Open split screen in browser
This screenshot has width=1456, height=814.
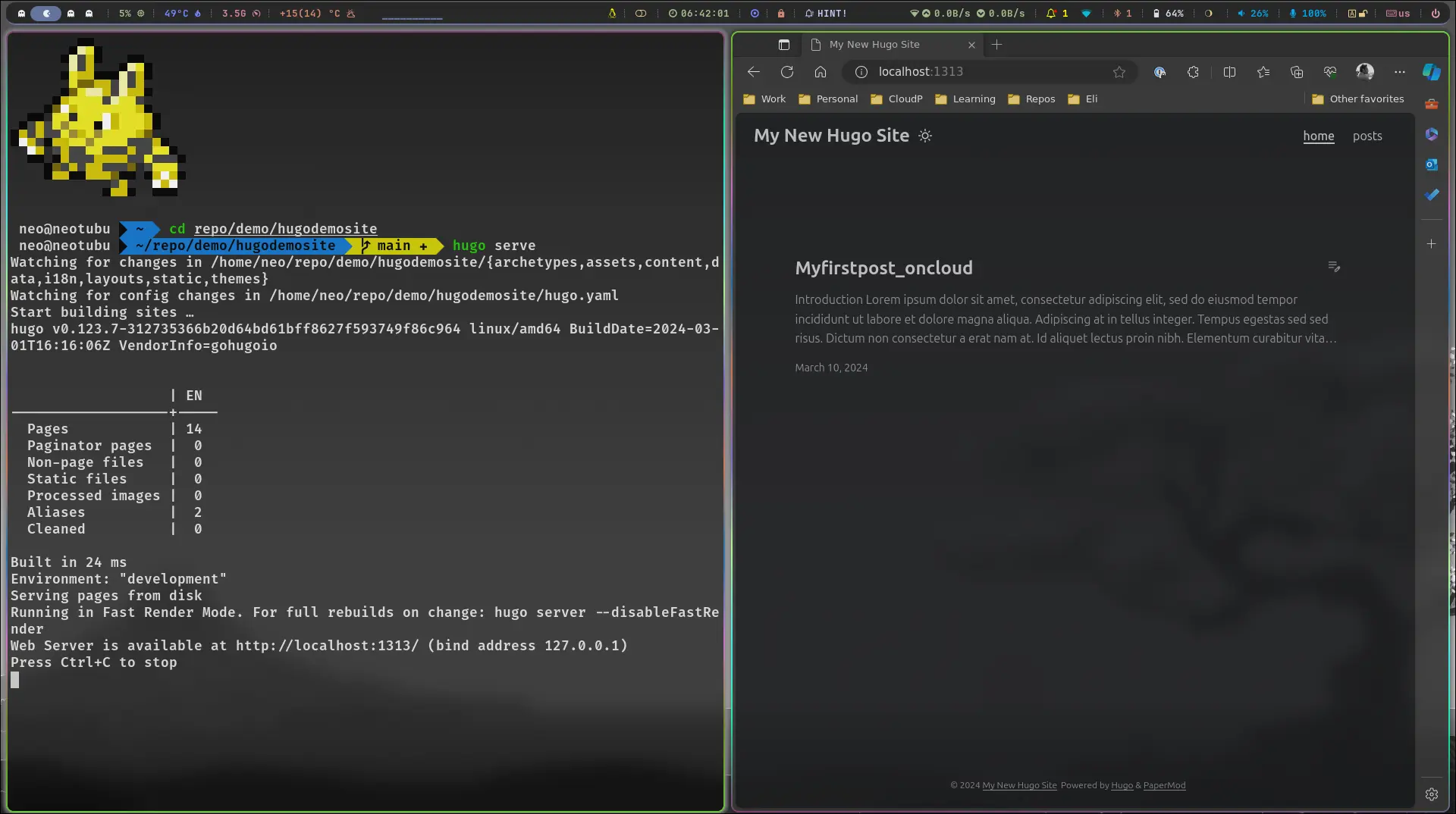coord(1229,72)
